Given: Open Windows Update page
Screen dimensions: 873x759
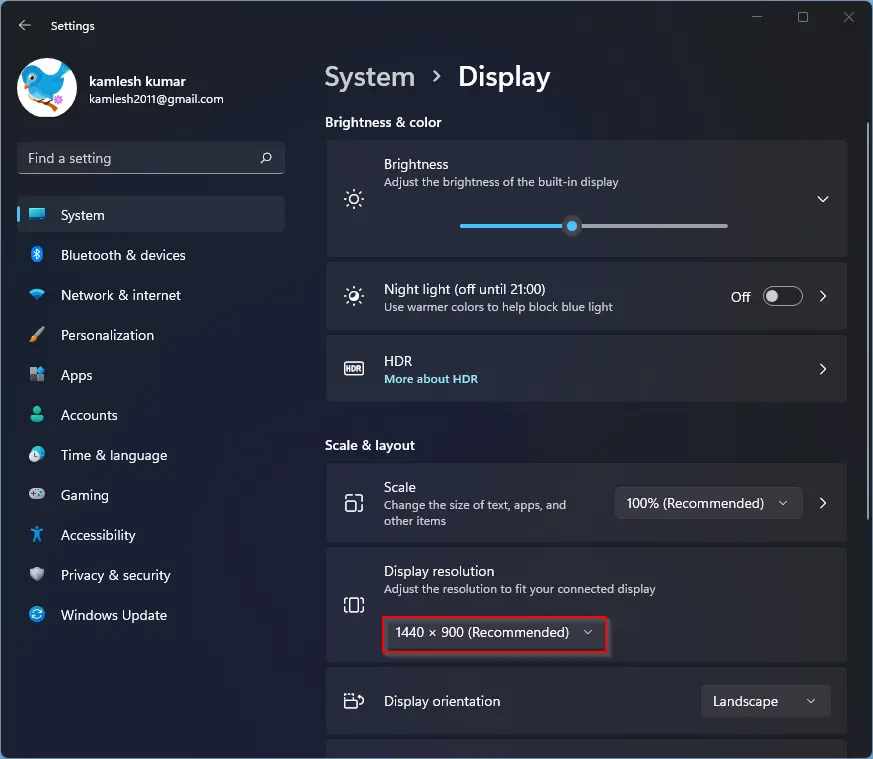Looking at the screenshot, I should (151, 614).
